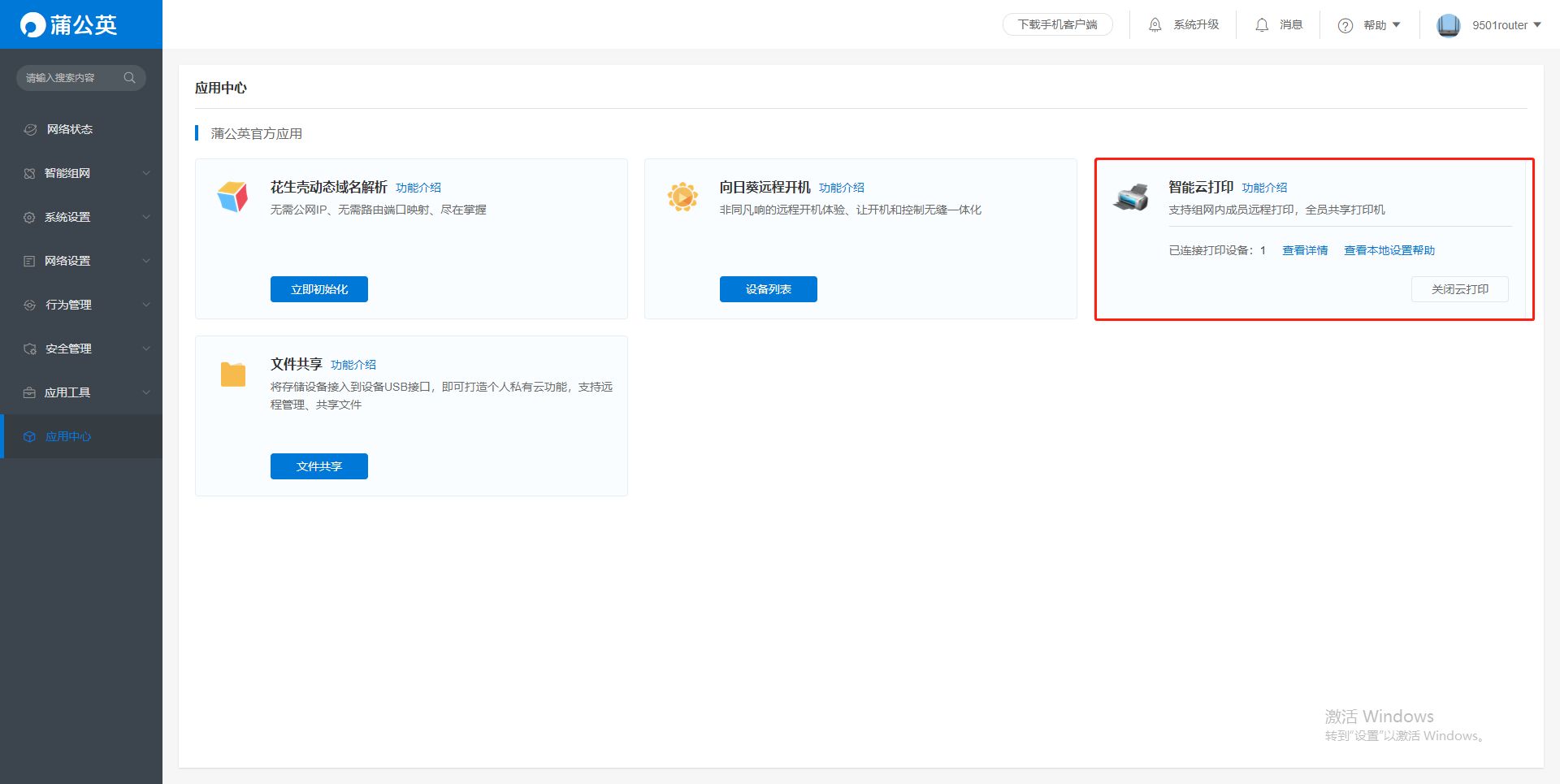Viewport: 1560px width, 784px height.
Task: Select 应用中心 in the sidebar
Action: 68,436
